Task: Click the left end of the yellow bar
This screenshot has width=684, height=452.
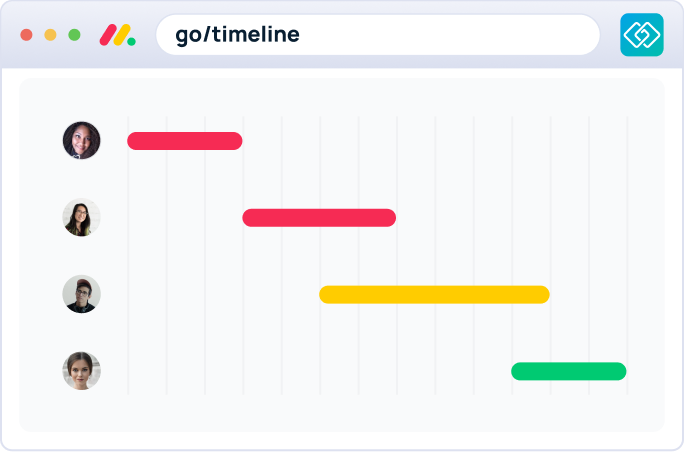Action: tap(327, 294)
